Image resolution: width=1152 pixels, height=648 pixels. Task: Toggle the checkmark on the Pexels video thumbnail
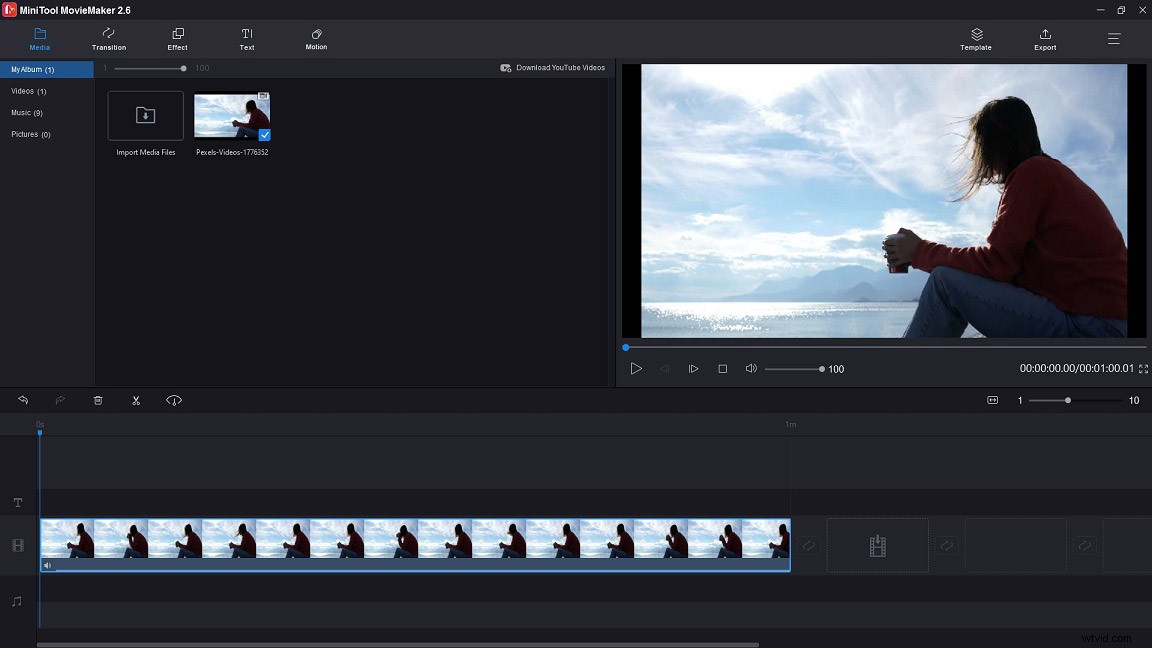[x=264, y=134]
